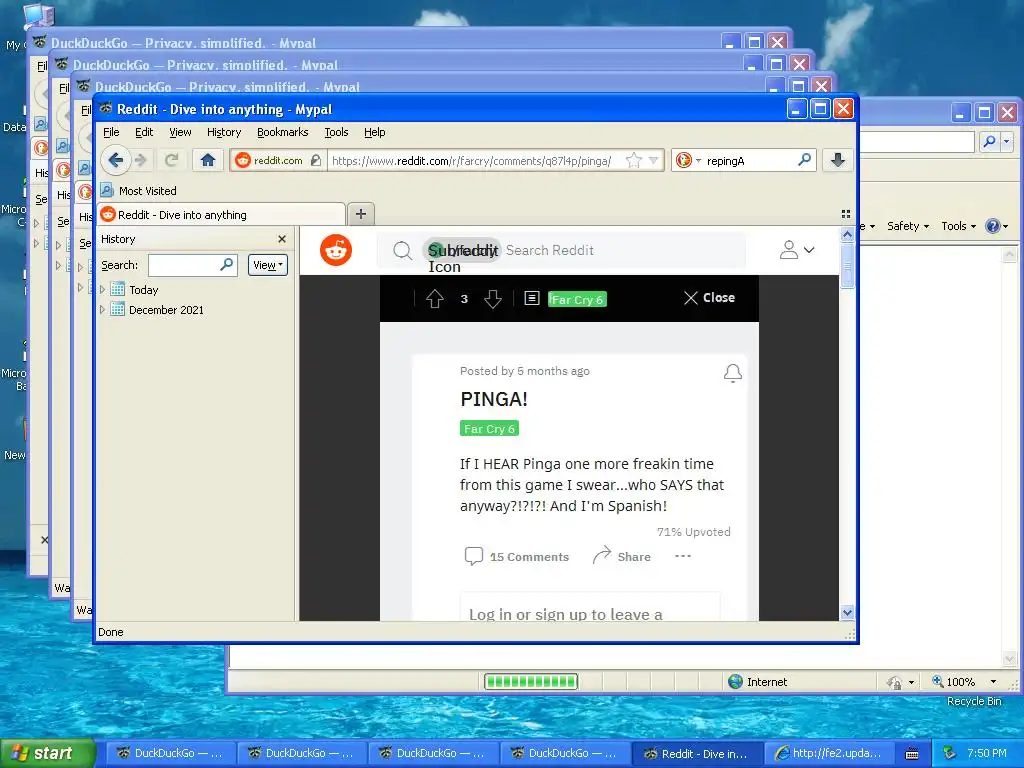This screenshot has height=768, width=1024.
Task: Click the Reddit logo in page header
Action: pos(336,250)
